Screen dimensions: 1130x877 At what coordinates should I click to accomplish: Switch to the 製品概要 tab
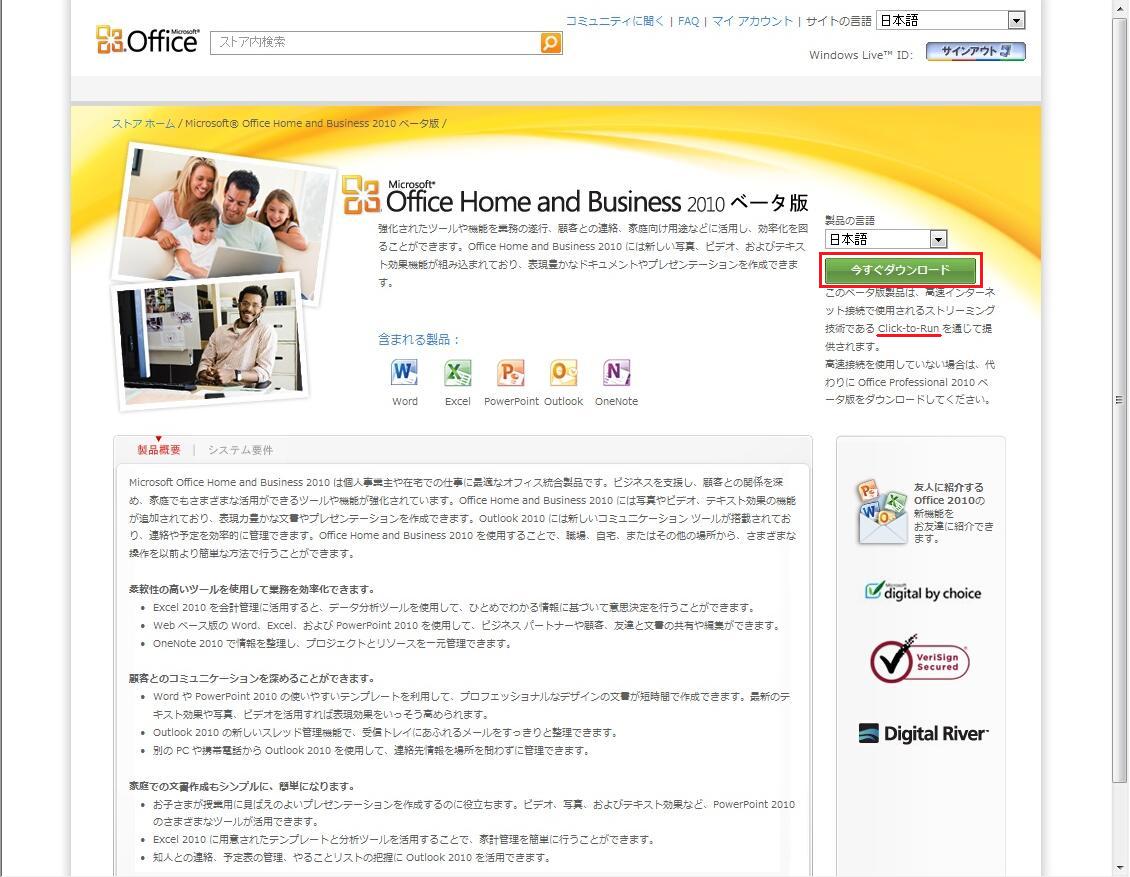tap(159, 450)
